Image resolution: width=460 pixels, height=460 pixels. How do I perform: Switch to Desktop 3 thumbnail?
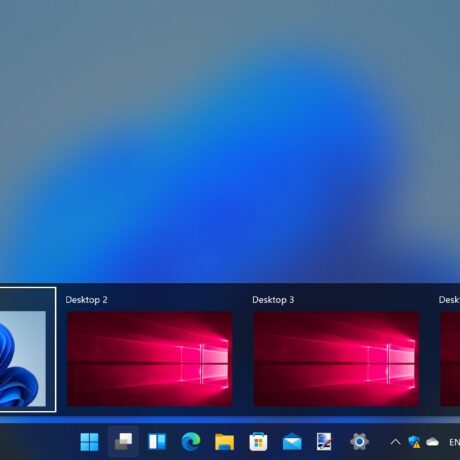336,359
